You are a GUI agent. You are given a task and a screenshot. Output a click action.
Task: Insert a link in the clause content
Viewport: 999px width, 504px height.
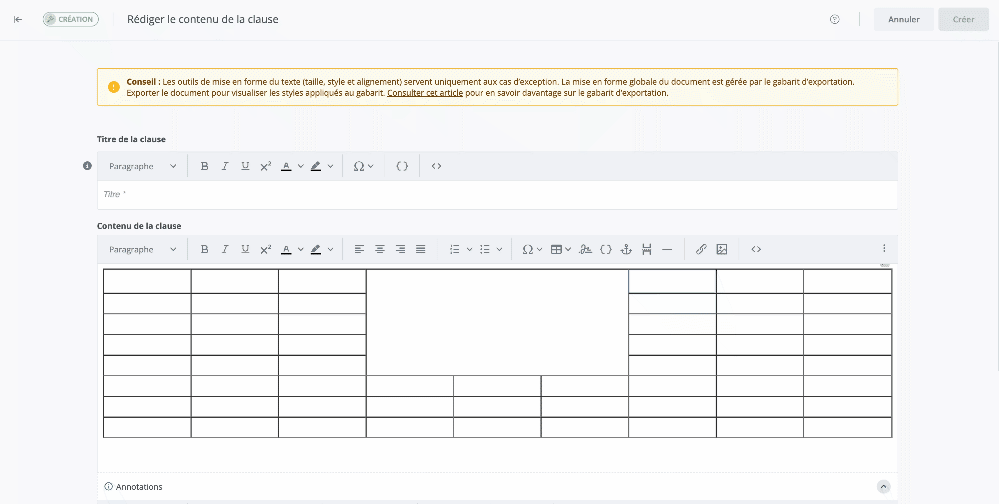tap(701, 249)
